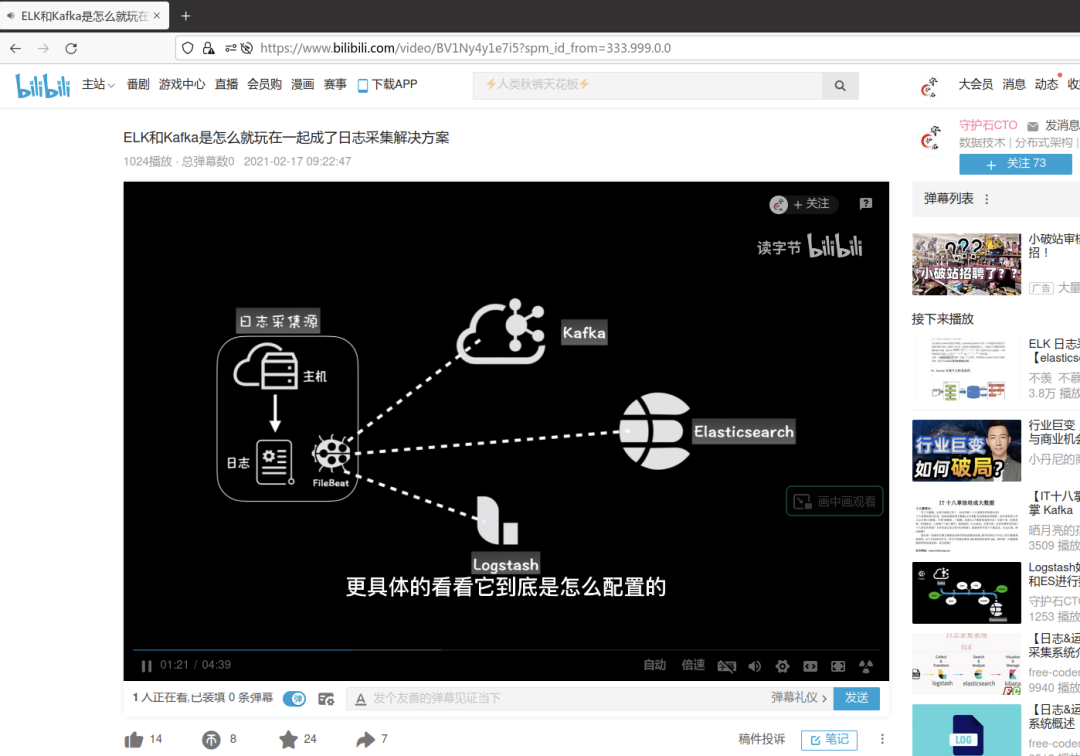1080x756 pixels.
Task: Go back in browser history
Action: (x=15, y=48)
